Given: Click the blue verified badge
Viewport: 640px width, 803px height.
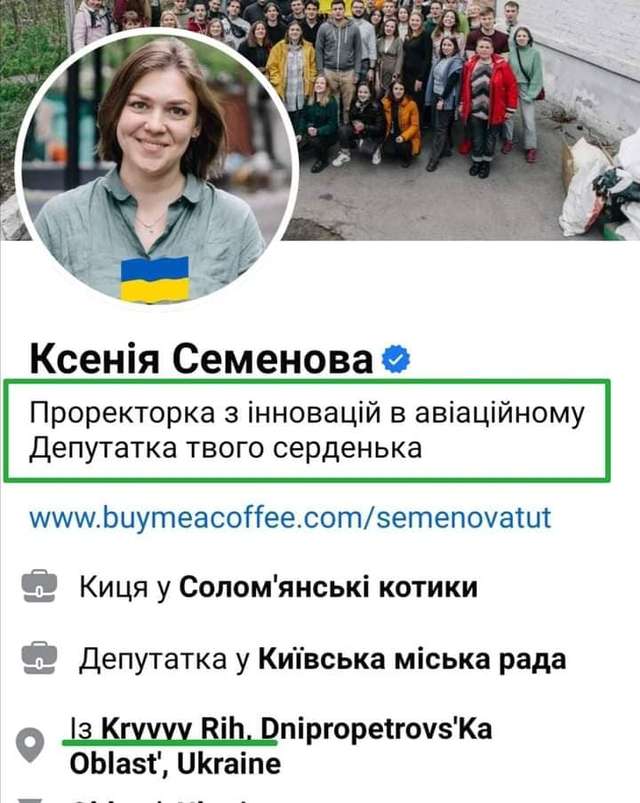Looking at the screenshot, I should click(396, 360).
